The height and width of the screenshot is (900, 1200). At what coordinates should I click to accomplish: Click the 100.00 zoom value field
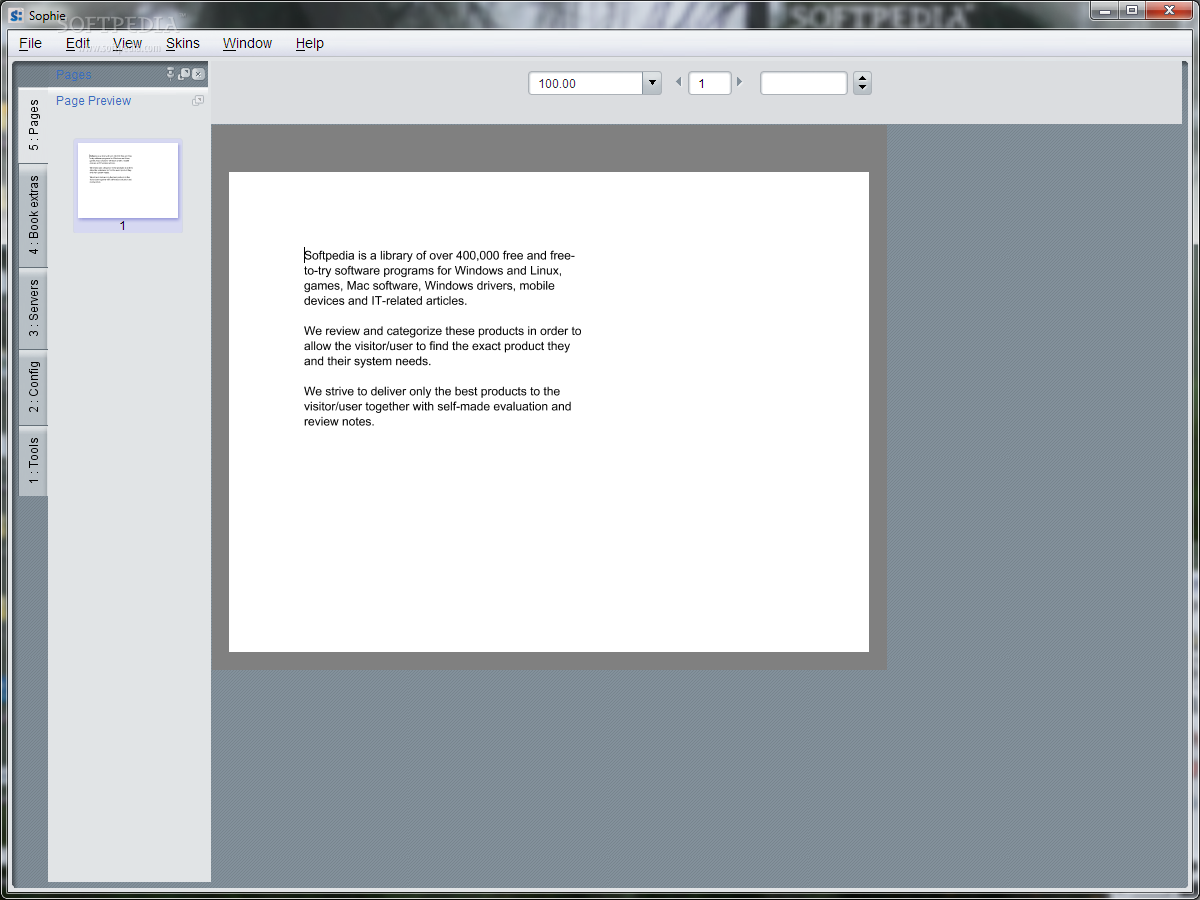(x=585, y=83)
